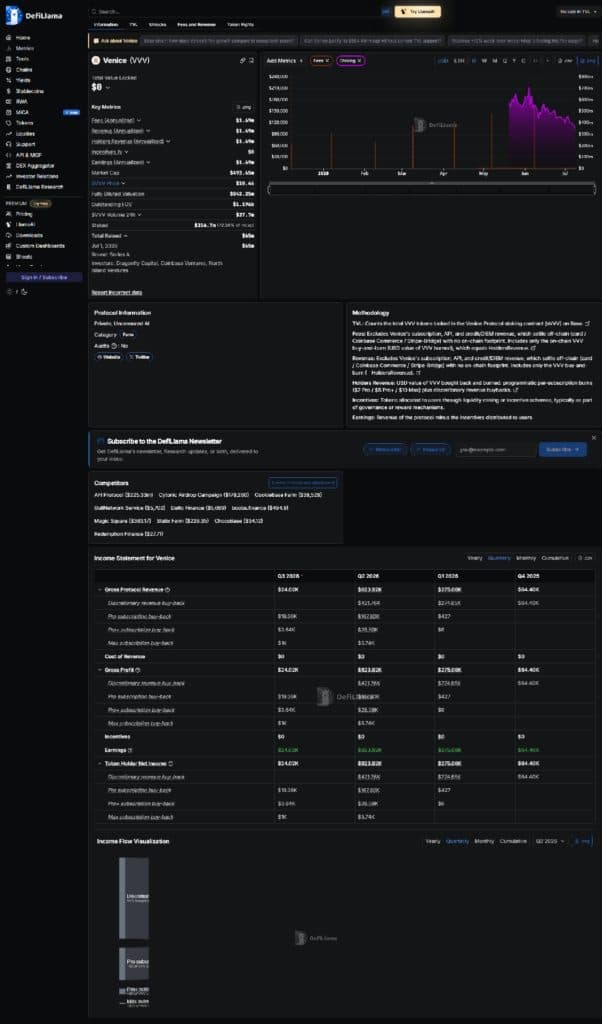Select Monthly in the Income Flow Visualization
Viewport: 602px width, 1024px height.
pyautogui.click(x=484, y=841)
